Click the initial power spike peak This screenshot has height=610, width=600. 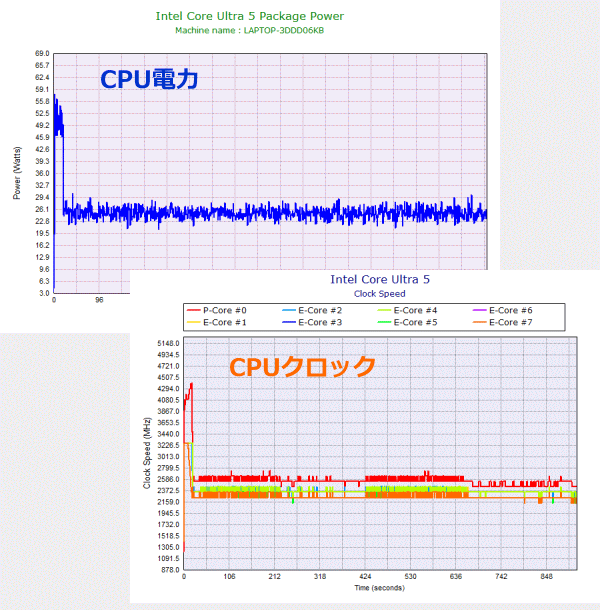tap(54, 95)
